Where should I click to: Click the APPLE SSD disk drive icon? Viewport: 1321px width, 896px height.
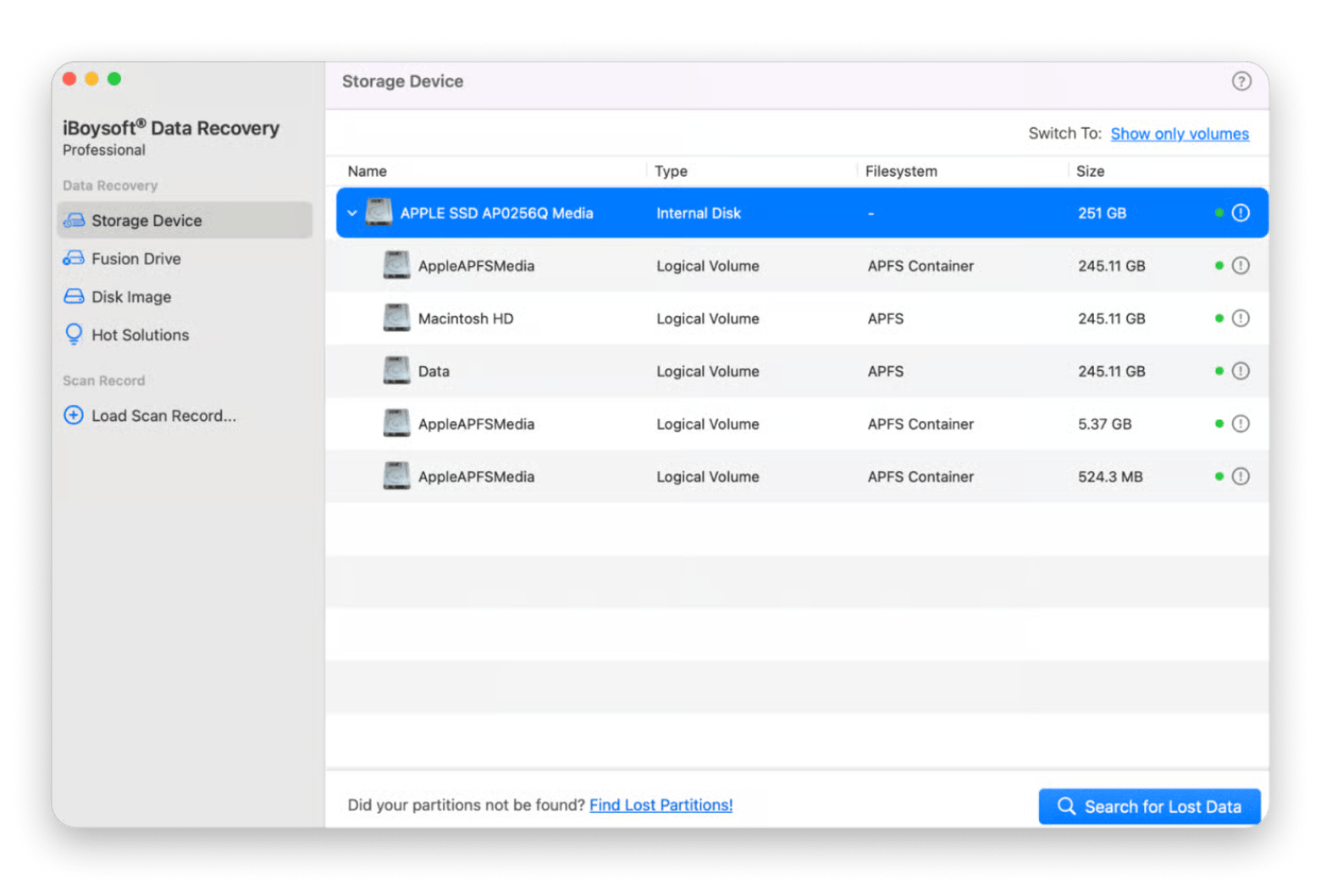pyautogui.click(x=379, y=213)
